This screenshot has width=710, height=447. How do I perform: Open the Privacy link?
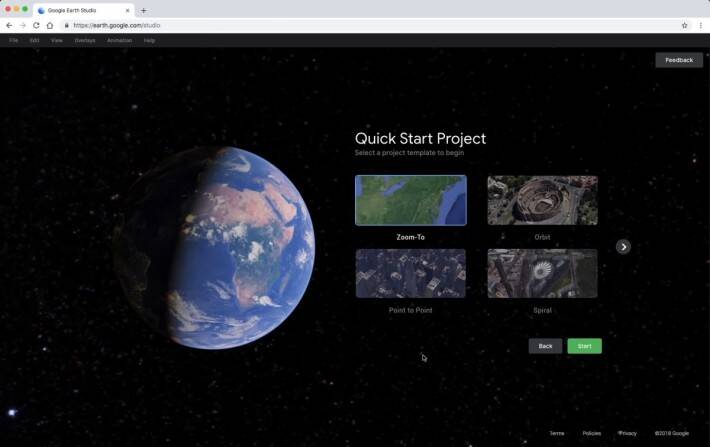point(627,433)
